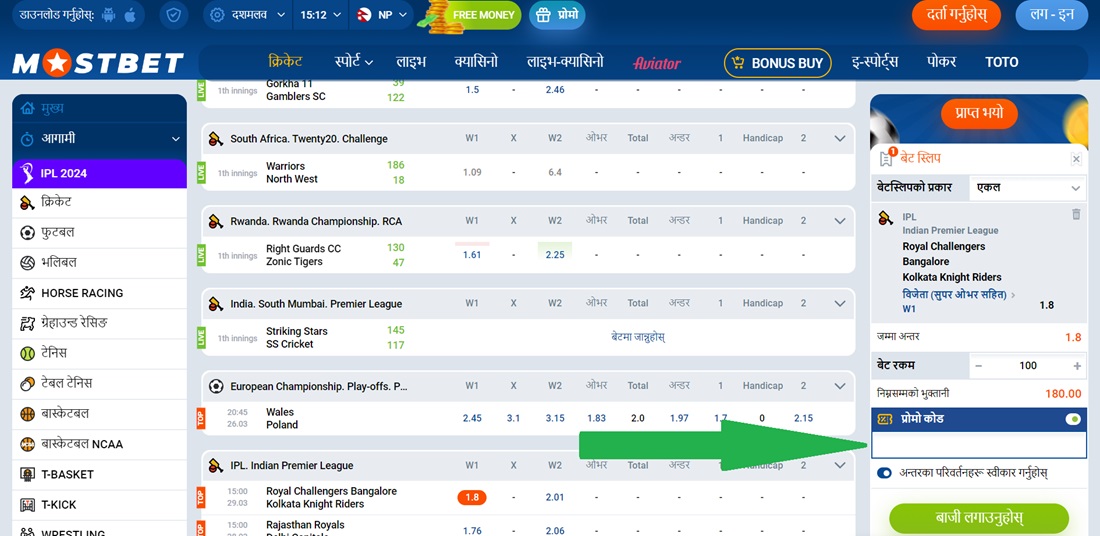The height and width of the screenshot is (536, 1100).
Task: Click the trash icon to remove IPL bet
Action: (1076, 214)
